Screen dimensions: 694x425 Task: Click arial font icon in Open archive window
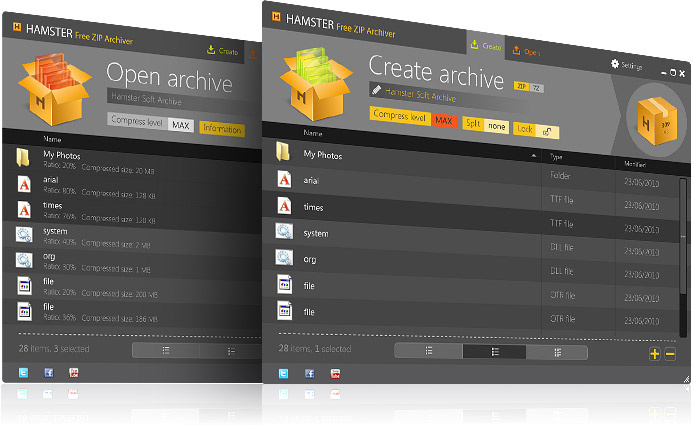pos(24,183)
